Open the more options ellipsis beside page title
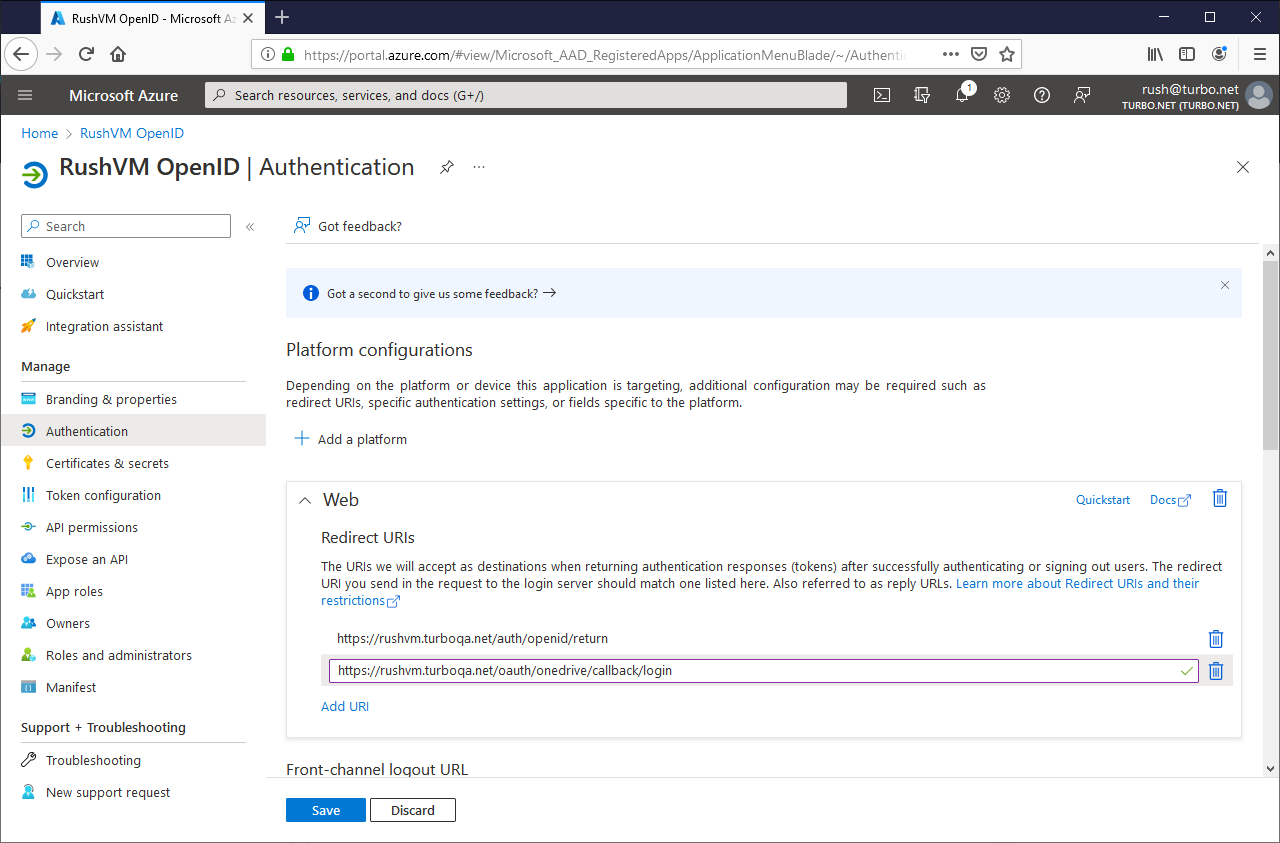Image resolution: width=1280 pixels, height=843 pixels. [x=479, y=167]
